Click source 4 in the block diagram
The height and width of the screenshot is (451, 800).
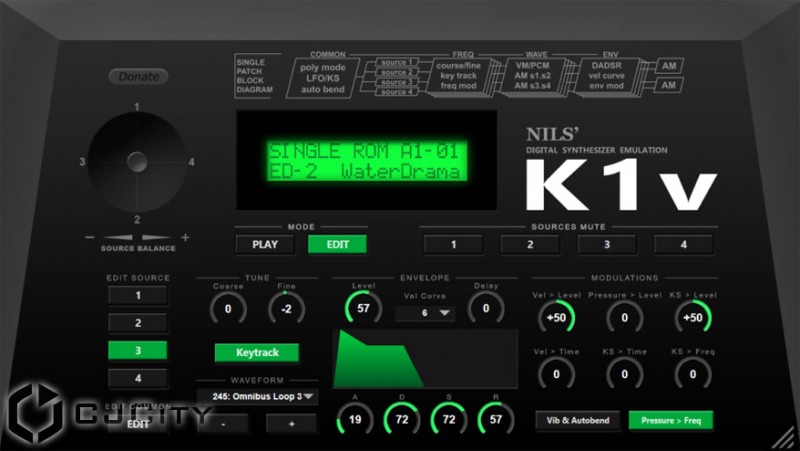point(397,91)
